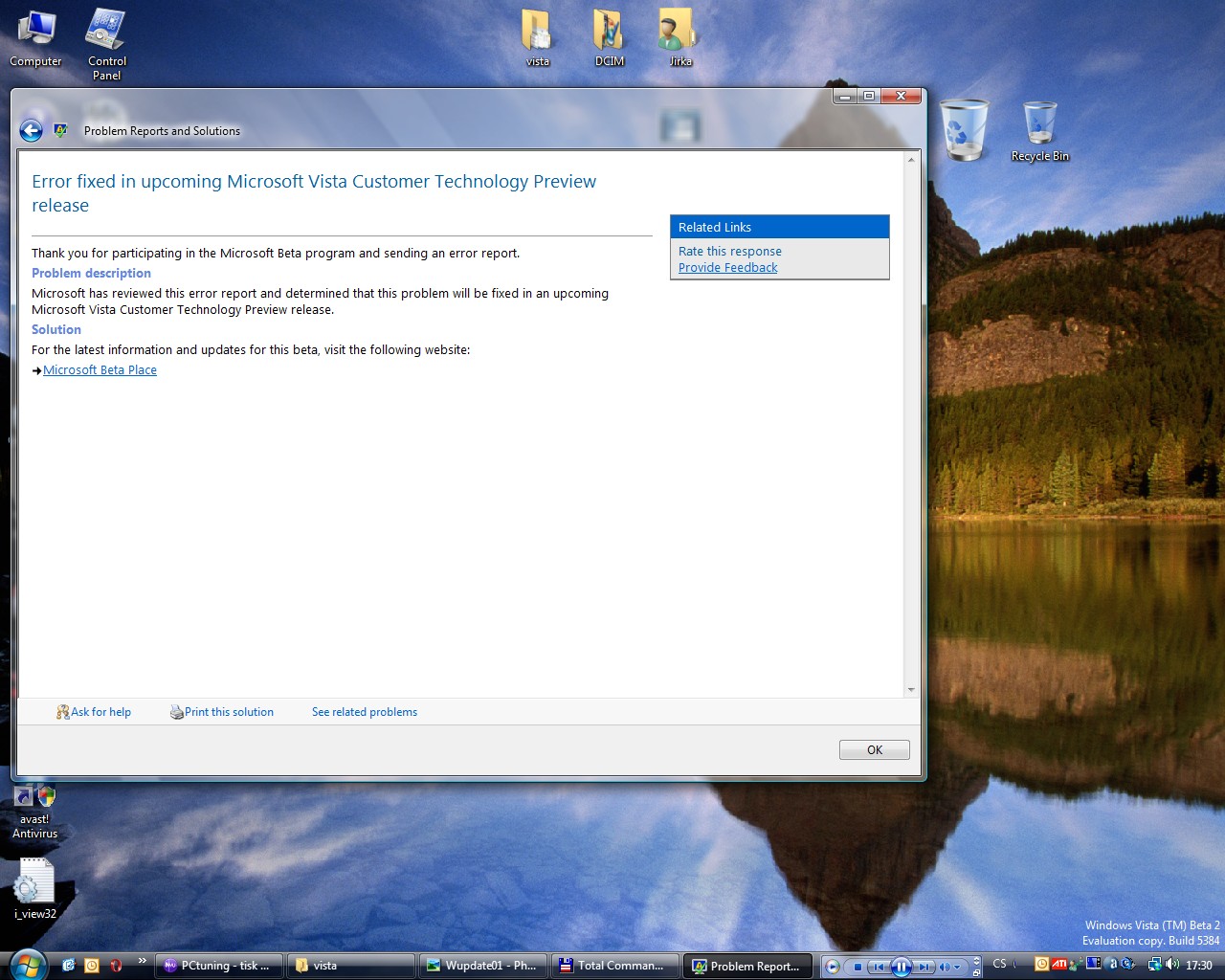The height and width of the screenshot is (980, 1225).
Task: Open the vista folder on desktop
Action: click(x=537, y=38)
